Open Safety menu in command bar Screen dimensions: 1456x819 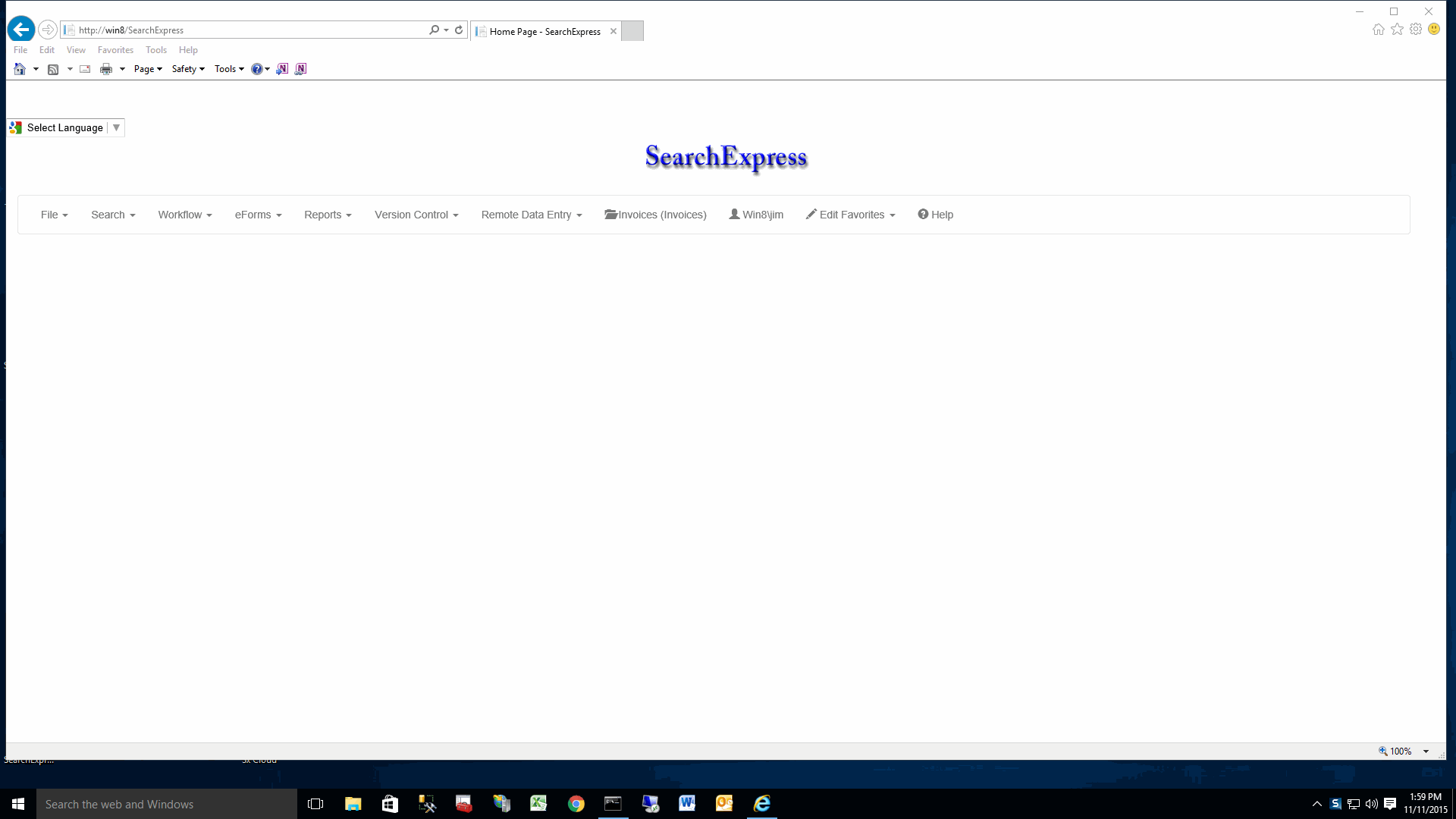[187, 69]
